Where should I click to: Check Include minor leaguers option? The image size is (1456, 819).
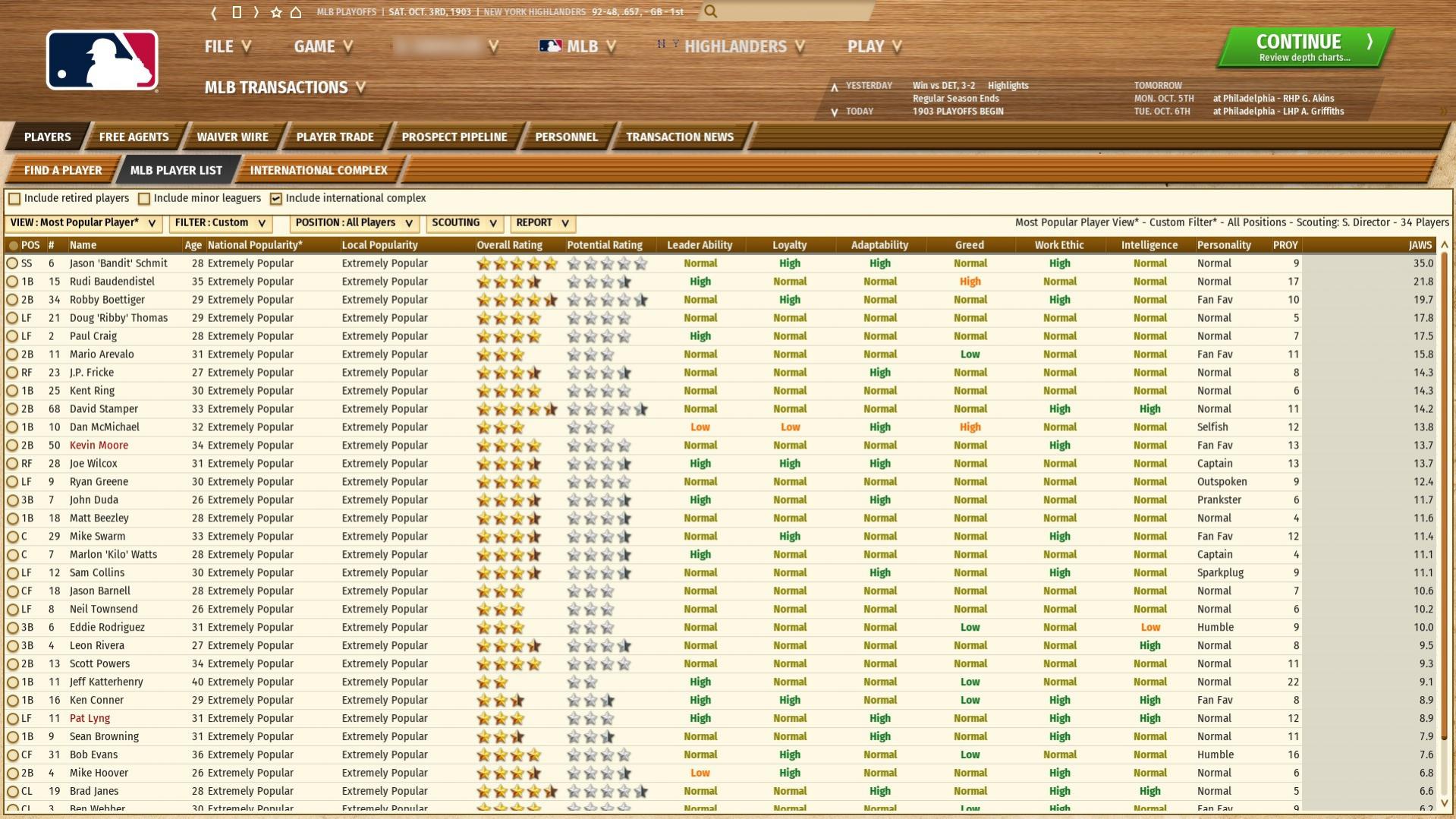pyautogui.click(x=144, y=199)
